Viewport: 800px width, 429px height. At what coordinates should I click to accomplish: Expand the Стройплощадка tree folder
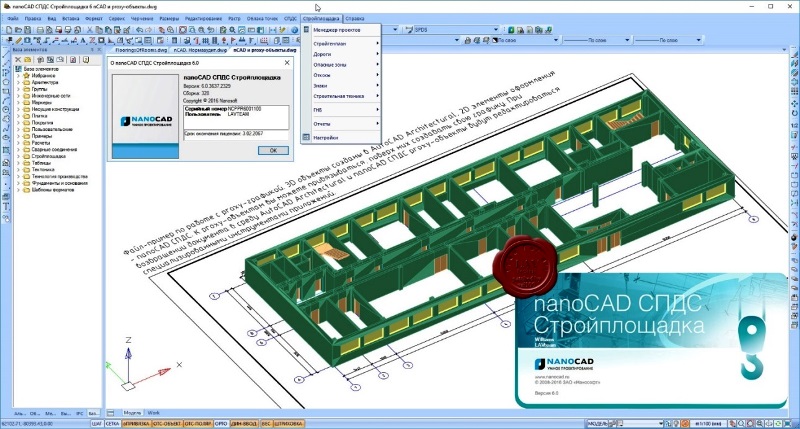(x=18, y=156)
